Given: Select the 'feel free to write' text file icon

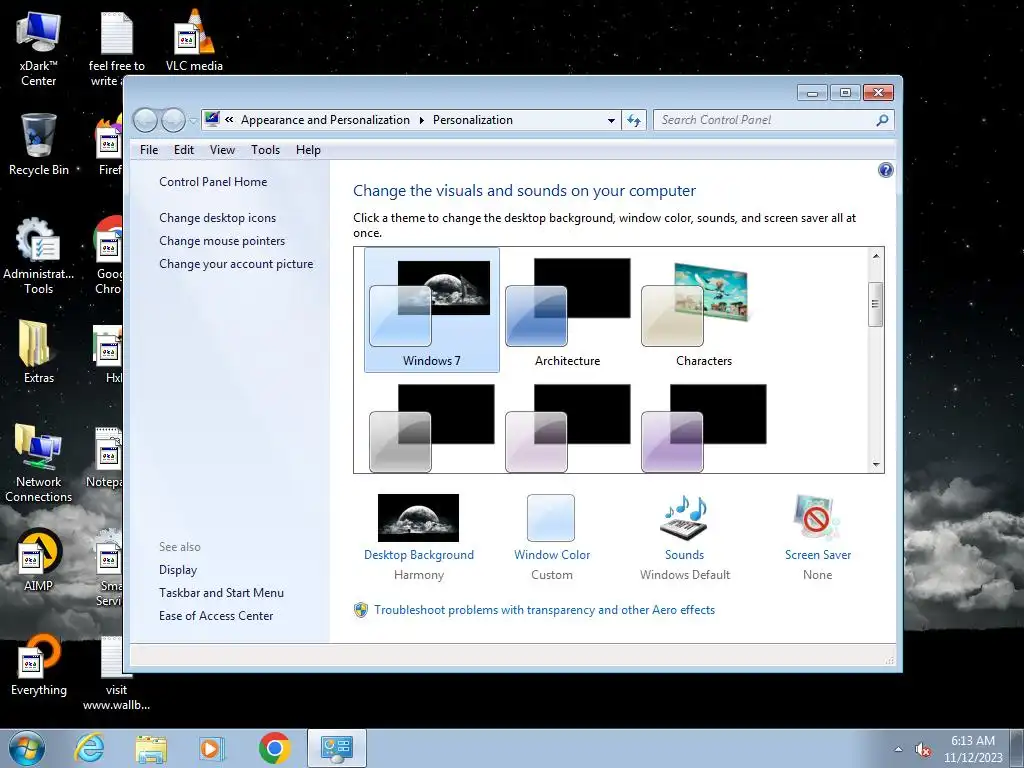Looking at the screenshot, I should pyautogui.click(x=116, y=50).
